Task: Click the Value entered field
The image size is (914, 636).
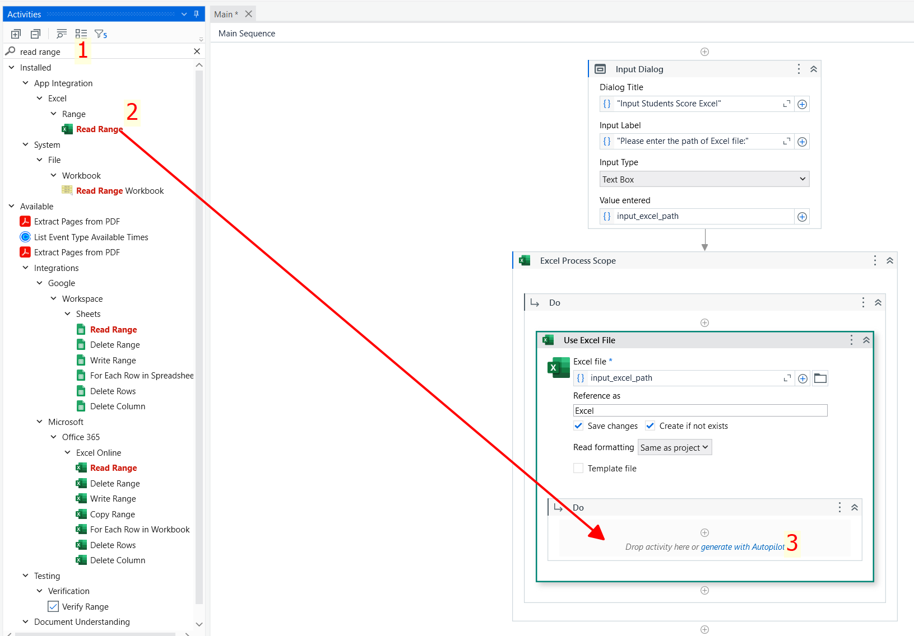Action: coord(697,216)
